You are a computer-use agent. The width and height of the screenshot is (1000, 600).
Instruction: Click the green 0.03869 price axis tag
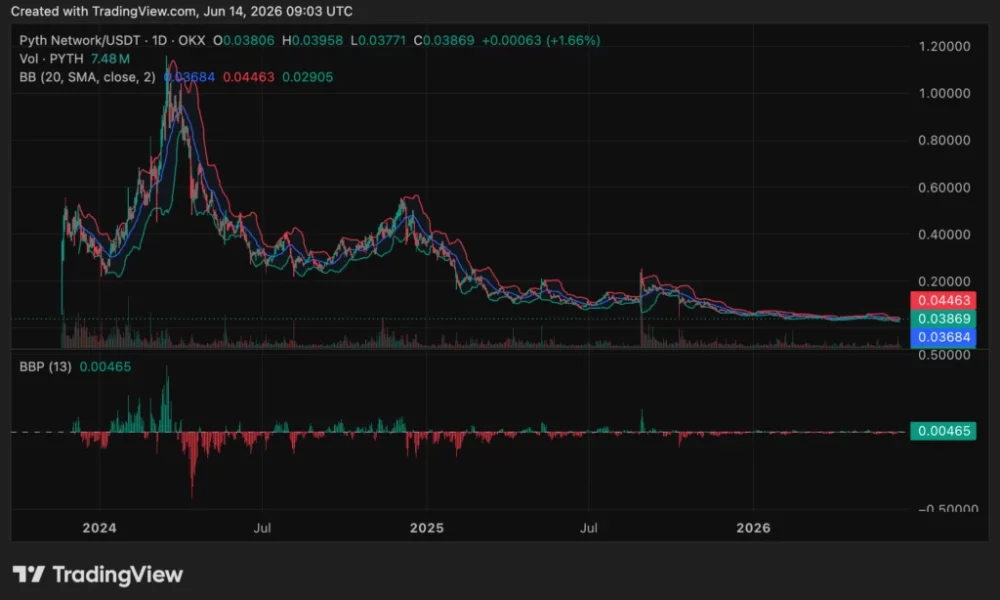pyautogui.click(x=943, y=319)
